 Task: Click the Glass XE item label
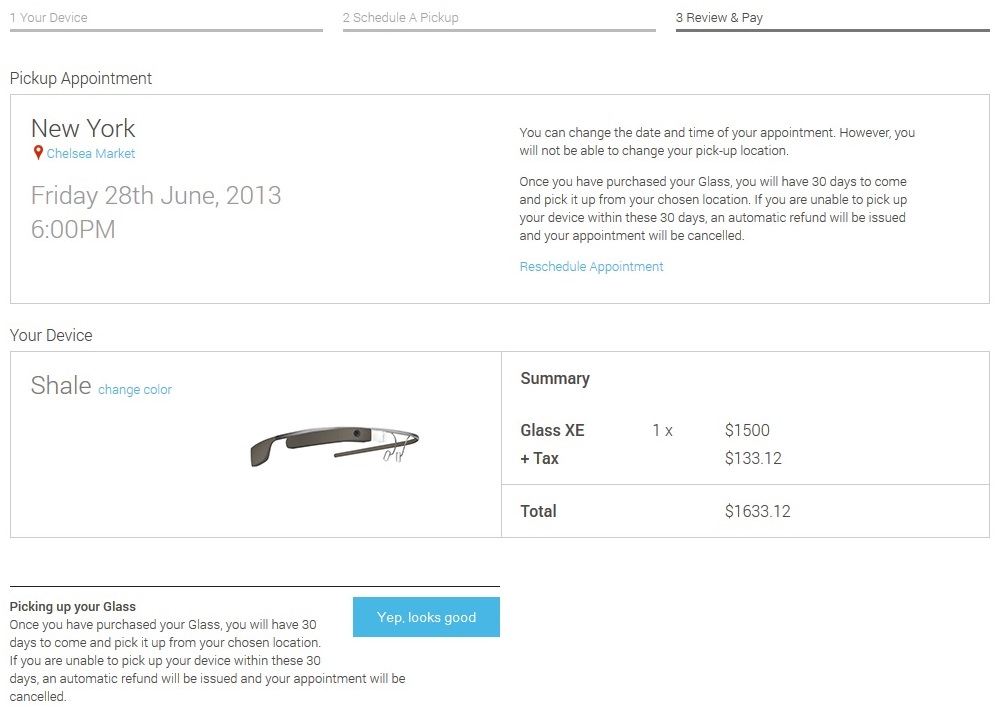point(552,431)
